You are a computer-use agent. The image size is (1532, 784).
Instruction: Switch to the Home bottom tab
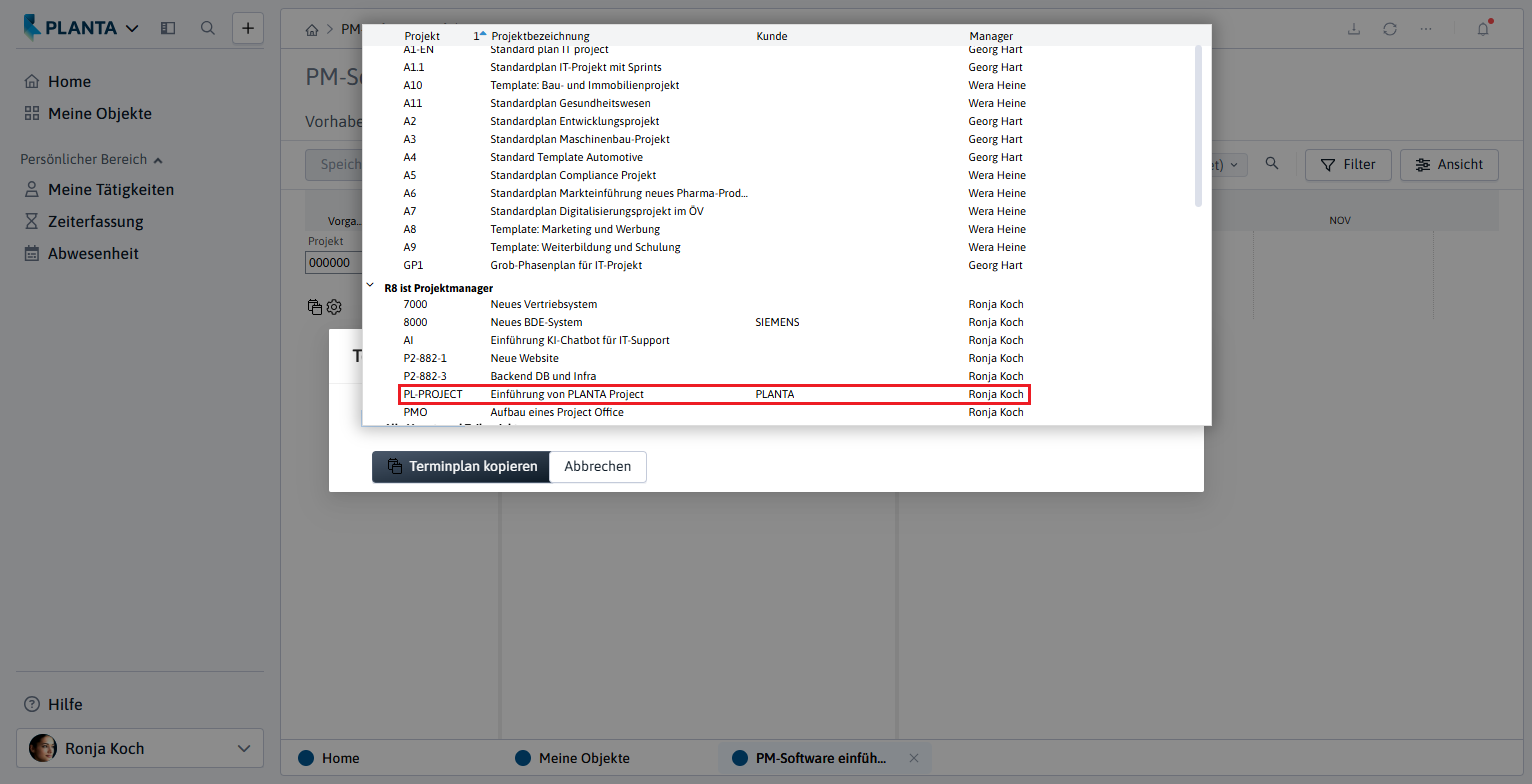coord(329,758)
